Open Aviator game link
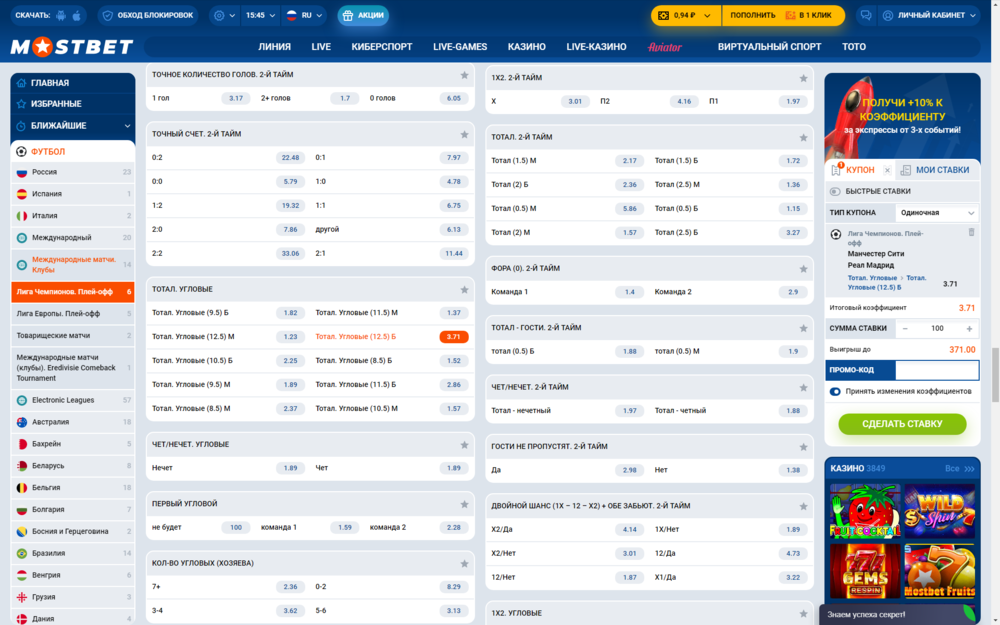The image size is (1000, 625). [665, 47]
